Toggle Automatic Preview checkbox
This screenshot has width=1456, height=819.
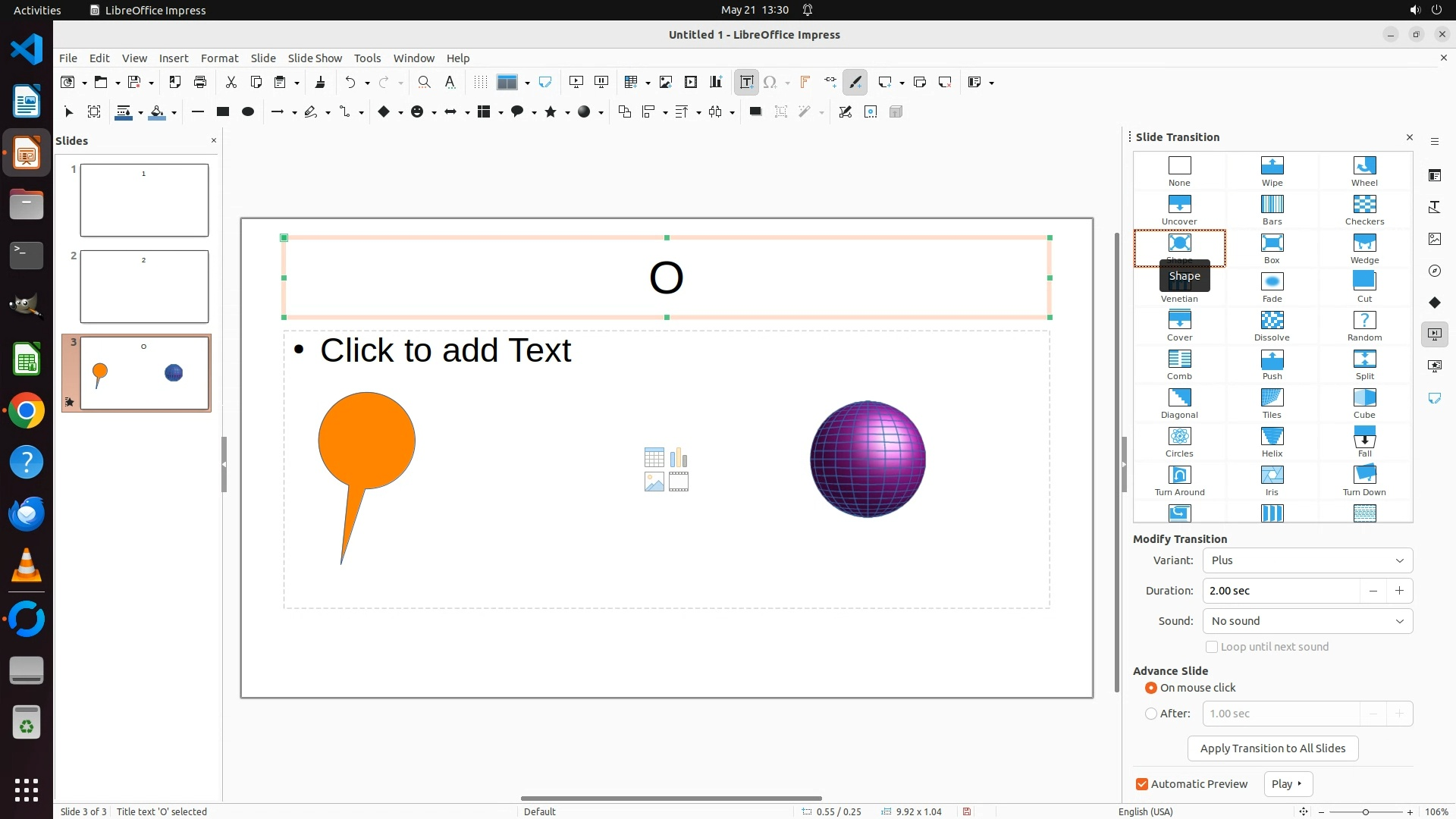(1142, 784)
